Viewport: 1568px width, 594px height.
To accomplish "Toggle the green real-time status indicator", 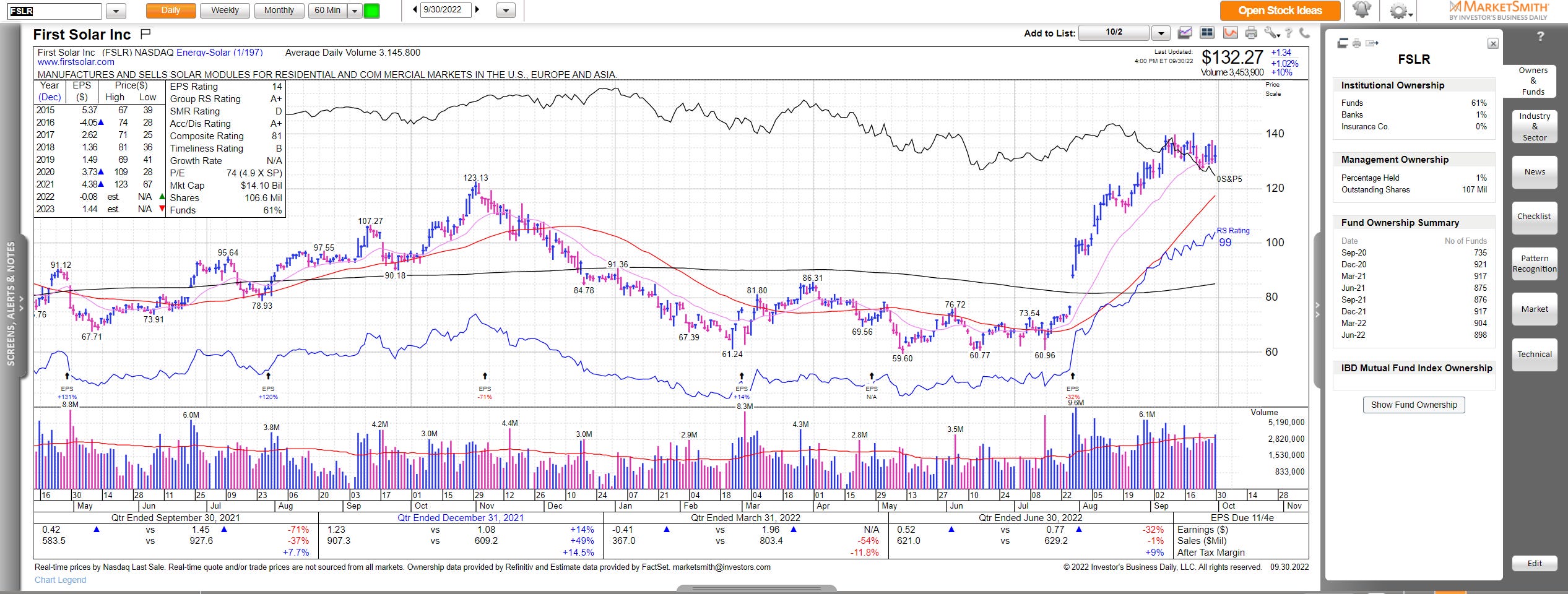I will click(x=371, y=11).
